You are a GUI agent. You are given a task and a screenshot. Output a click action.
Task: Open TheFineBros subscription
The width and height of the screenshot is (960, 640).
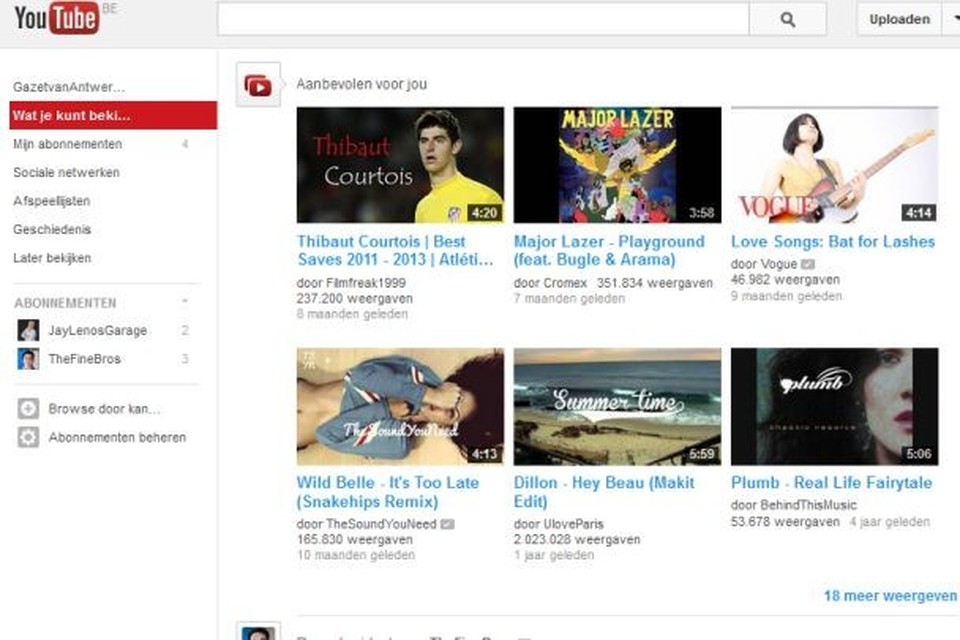(x=84, y=359)
